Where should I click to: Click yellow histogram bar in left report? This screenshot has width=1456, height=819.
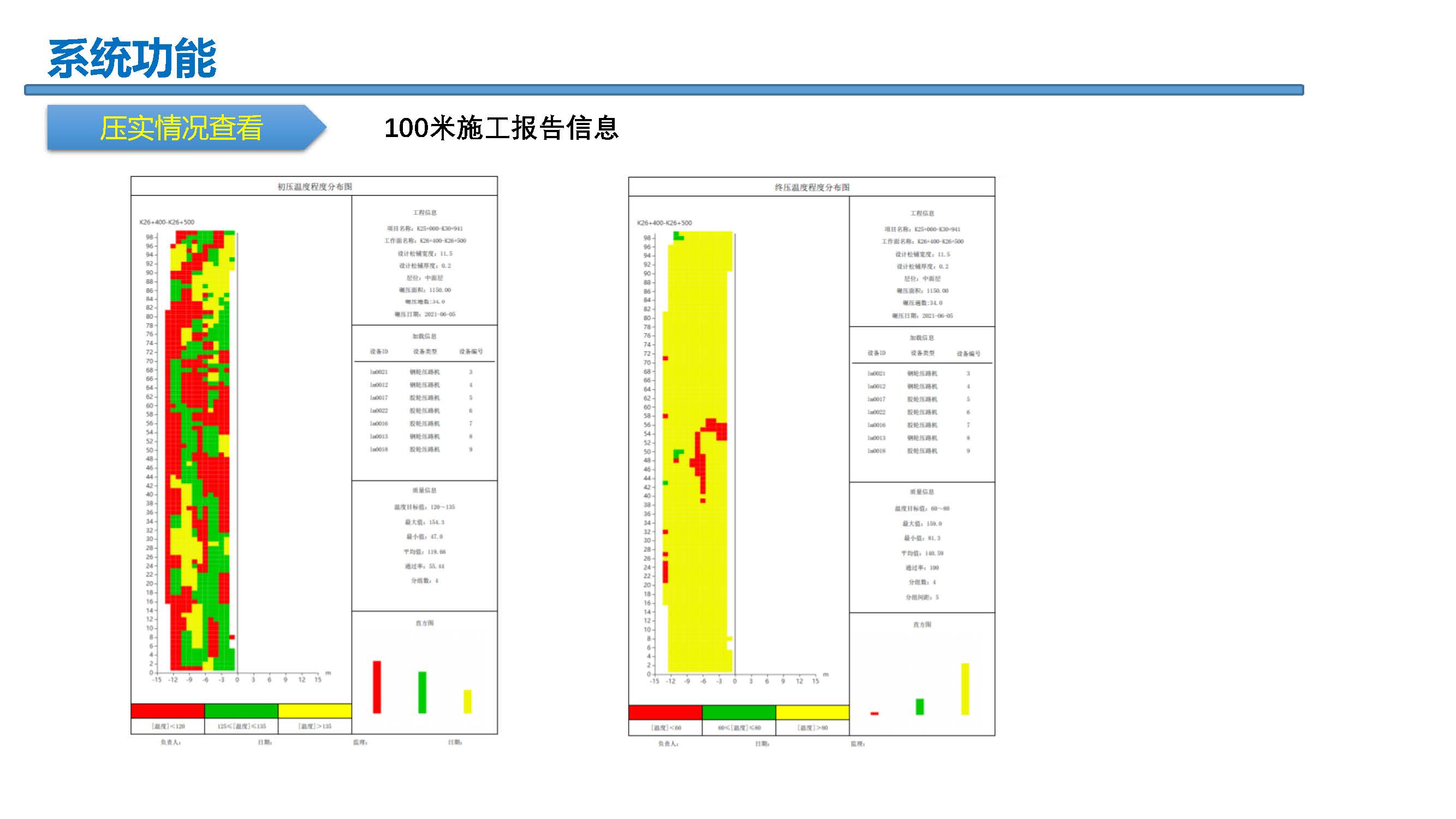(467, 701)
